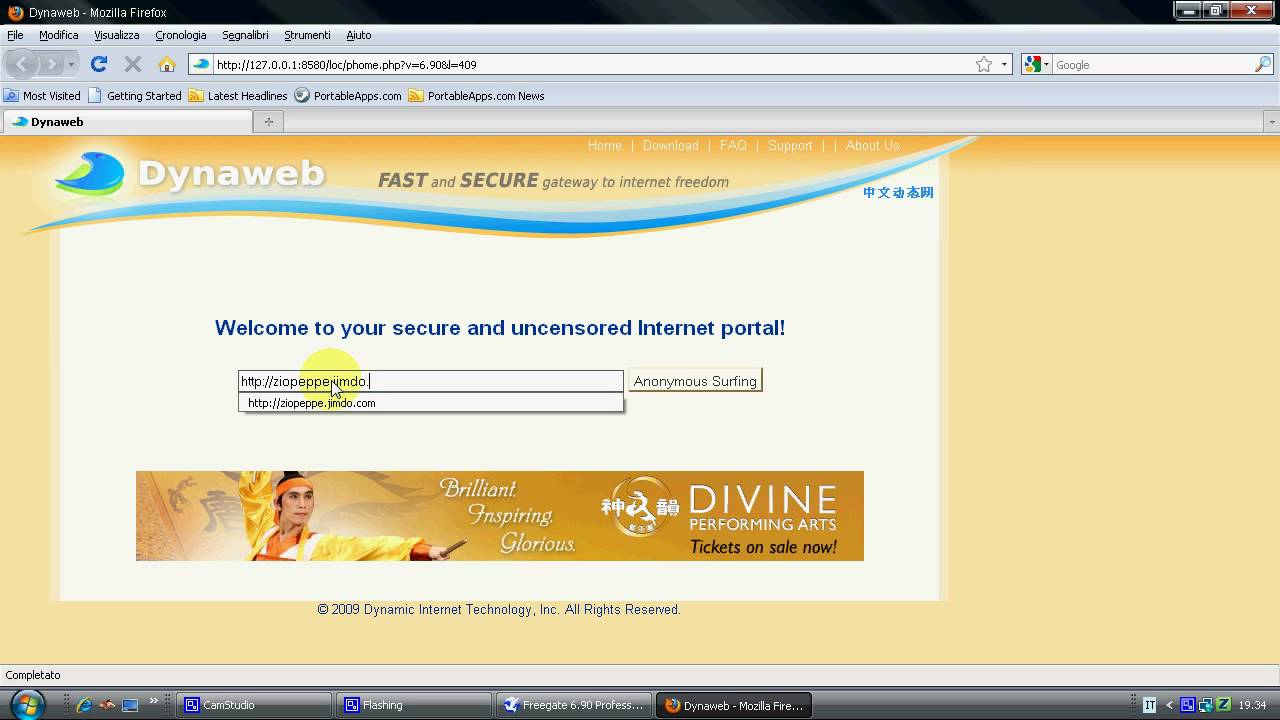Switch to the CamStudio taskbar window
The width and height of the screenshot is (1280, 720).
254,705
